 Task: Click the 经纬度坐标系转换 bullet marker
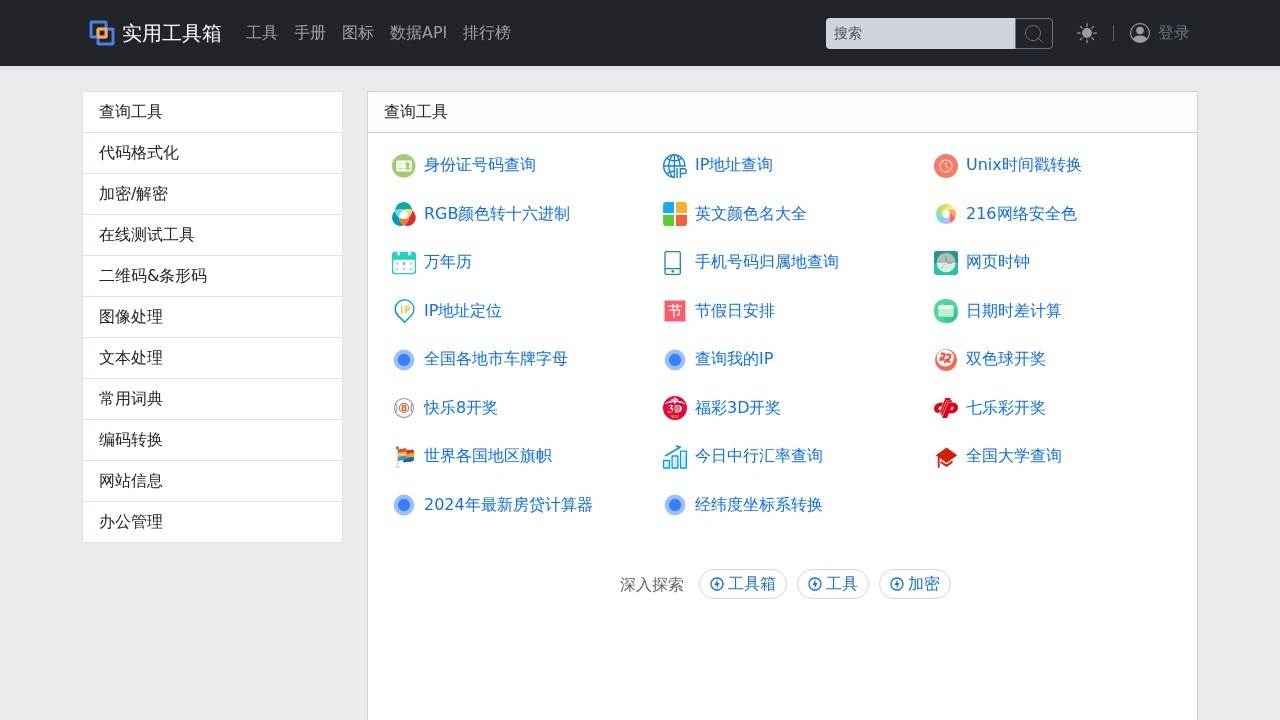coord(674,505)
